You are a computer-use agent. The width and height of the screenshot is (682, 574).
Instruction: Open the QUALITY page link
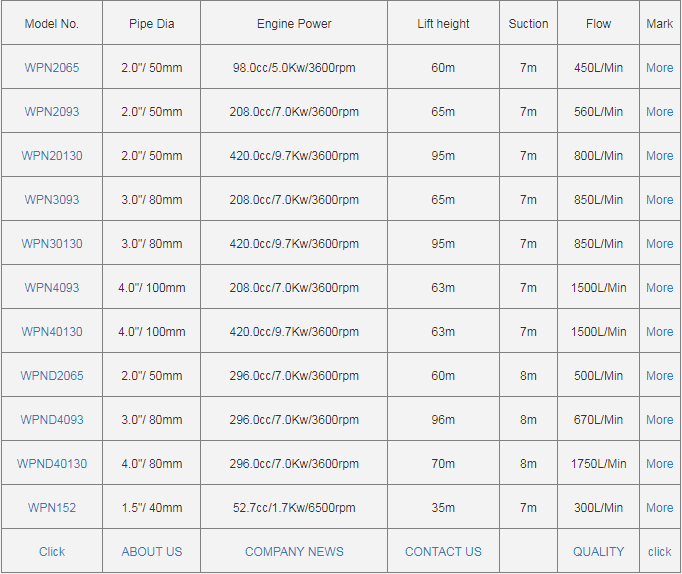(598, 552)
